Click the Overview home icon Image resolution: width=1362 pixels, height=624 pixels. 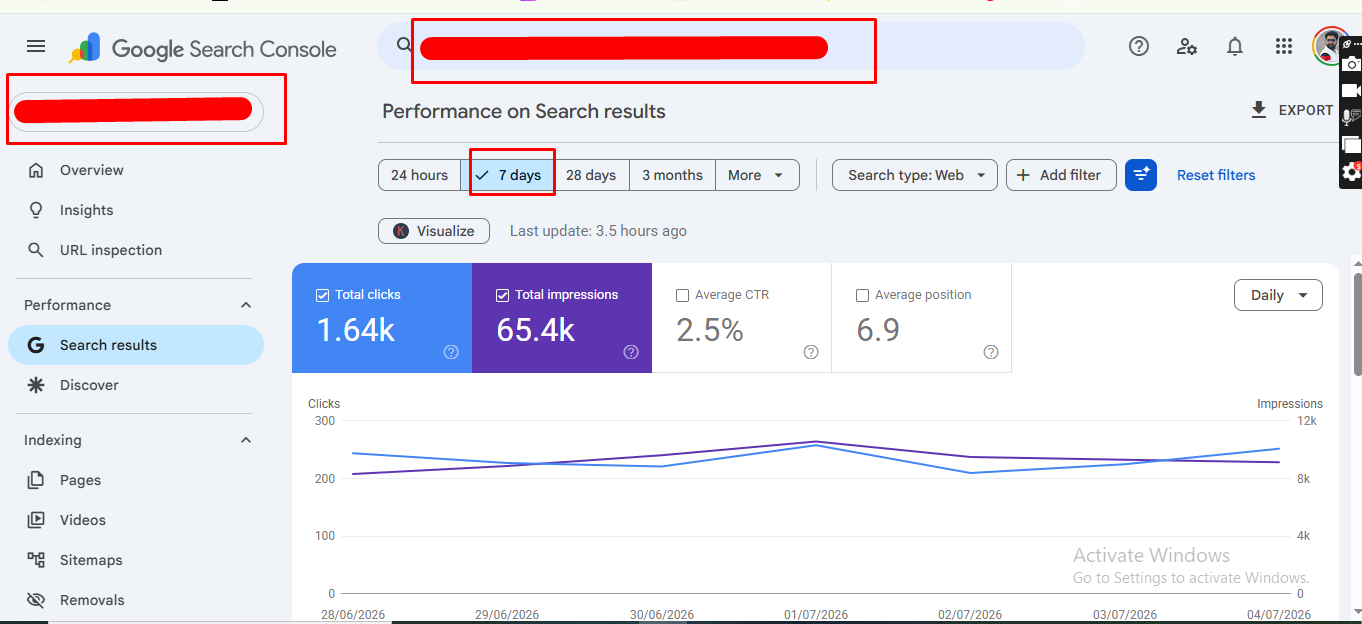tap(36, 170)
